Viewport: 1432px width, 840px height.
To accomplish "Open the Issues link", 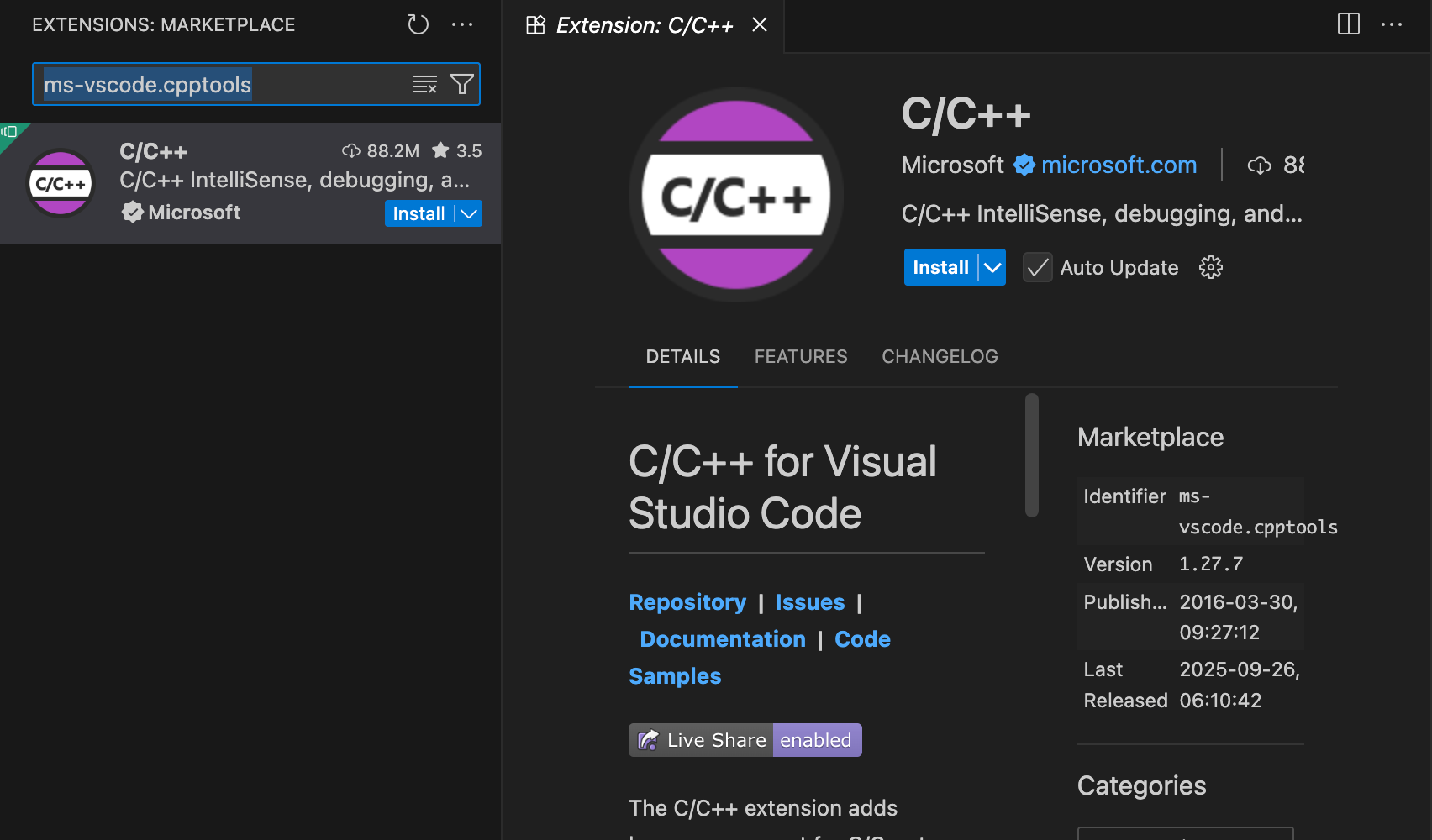I will pos(809,602).
